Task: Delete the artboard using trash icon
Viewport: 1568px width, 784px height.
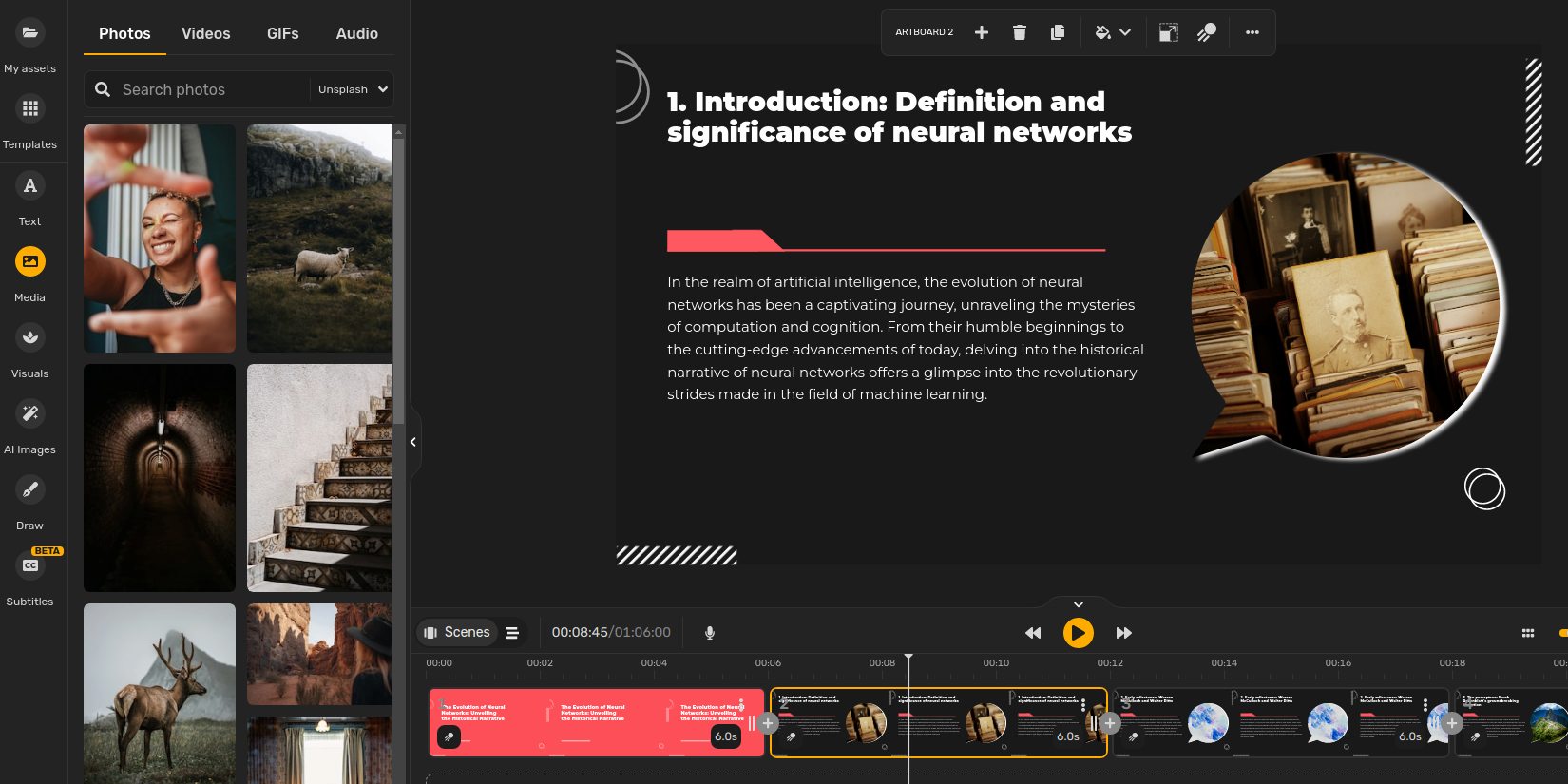Action: pyautogui.click(x=1020, y=32)
